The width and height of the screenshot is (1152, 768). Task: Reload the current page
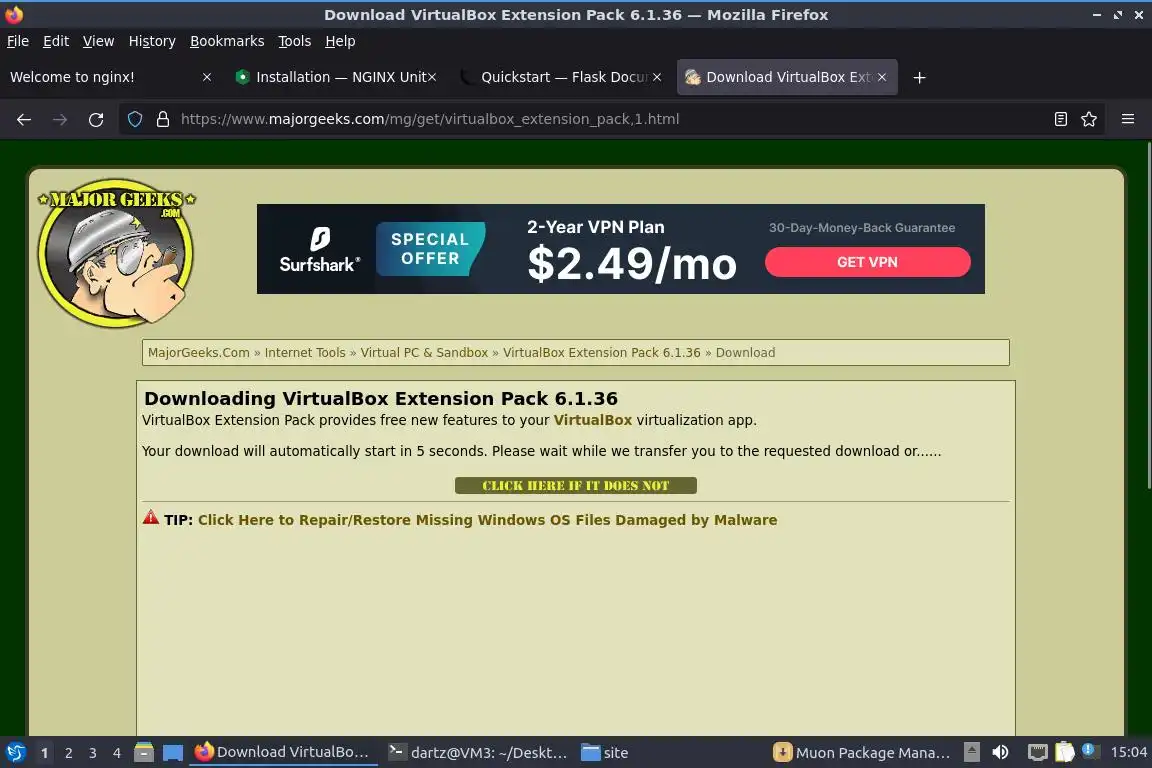[96, 119]
